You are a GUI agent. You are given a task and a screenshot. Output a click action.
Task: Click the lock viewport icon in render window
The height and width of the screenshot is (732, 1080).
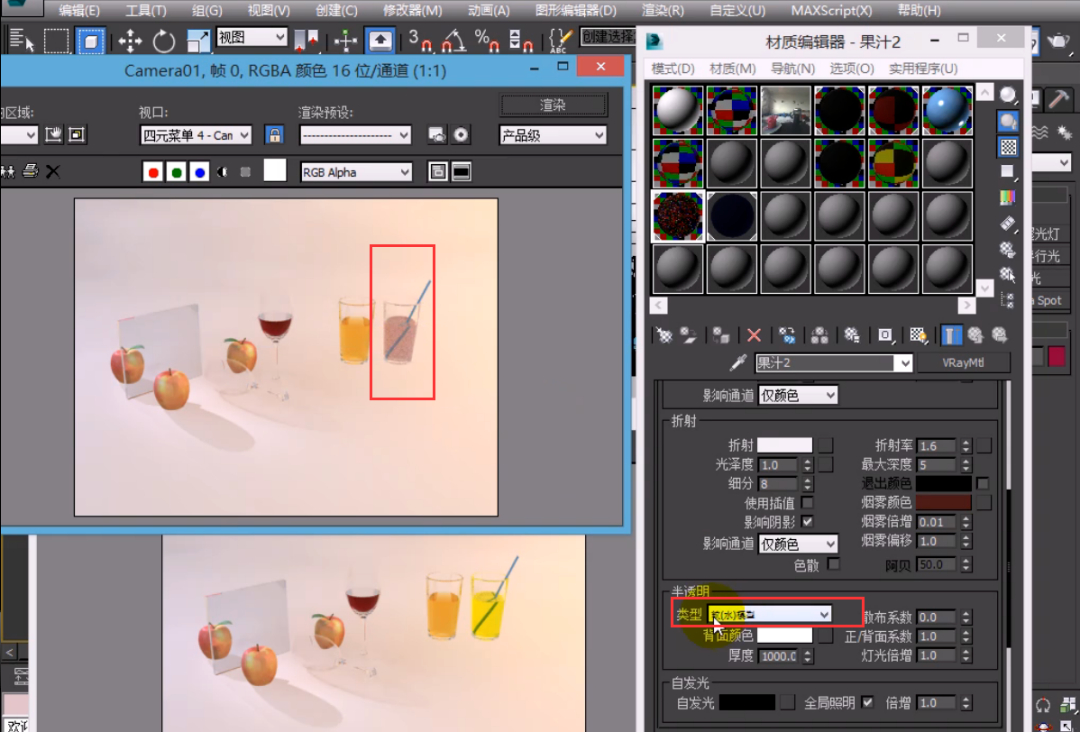click(x=273, y=135)
